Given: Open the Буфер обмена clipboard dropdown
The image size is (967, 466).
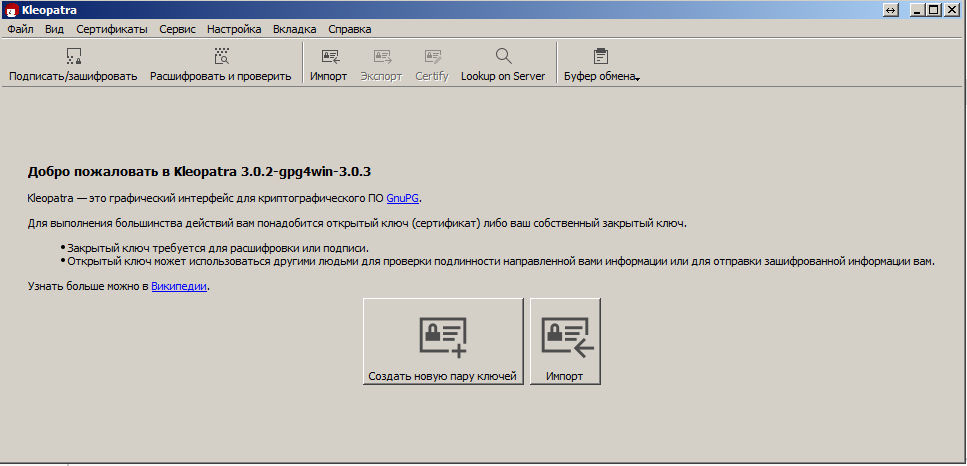Looking at the screenshot, I should pos(601,64).
